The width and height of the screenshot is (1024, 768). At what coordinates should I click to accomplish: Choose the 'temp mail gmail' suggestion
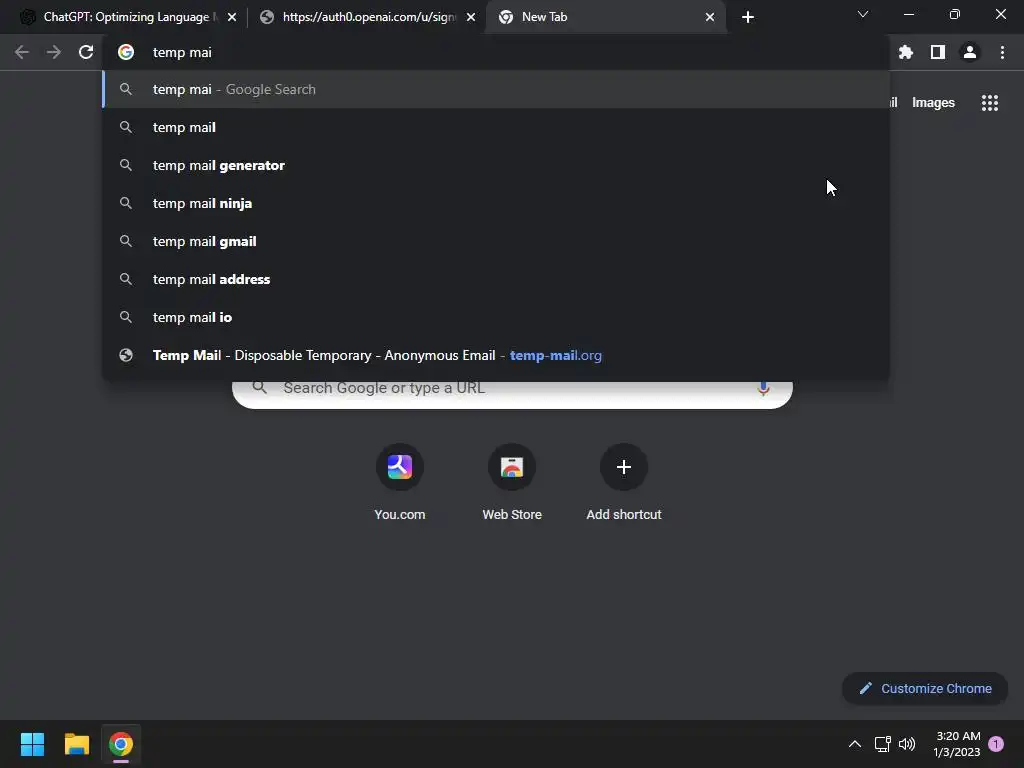[x=496, y=241]
